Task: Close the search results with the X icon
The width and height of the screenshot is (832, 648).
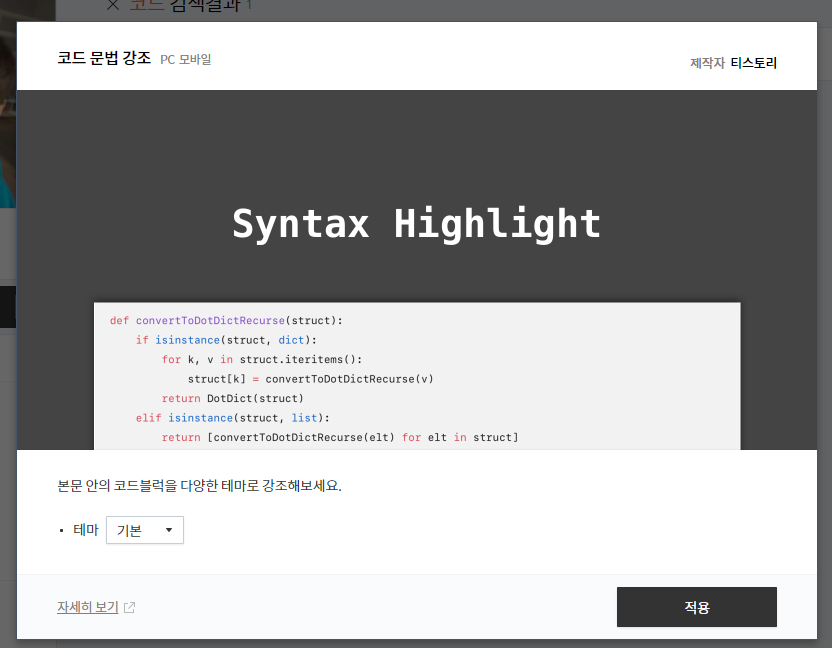Action: click(x=112, y=5)
